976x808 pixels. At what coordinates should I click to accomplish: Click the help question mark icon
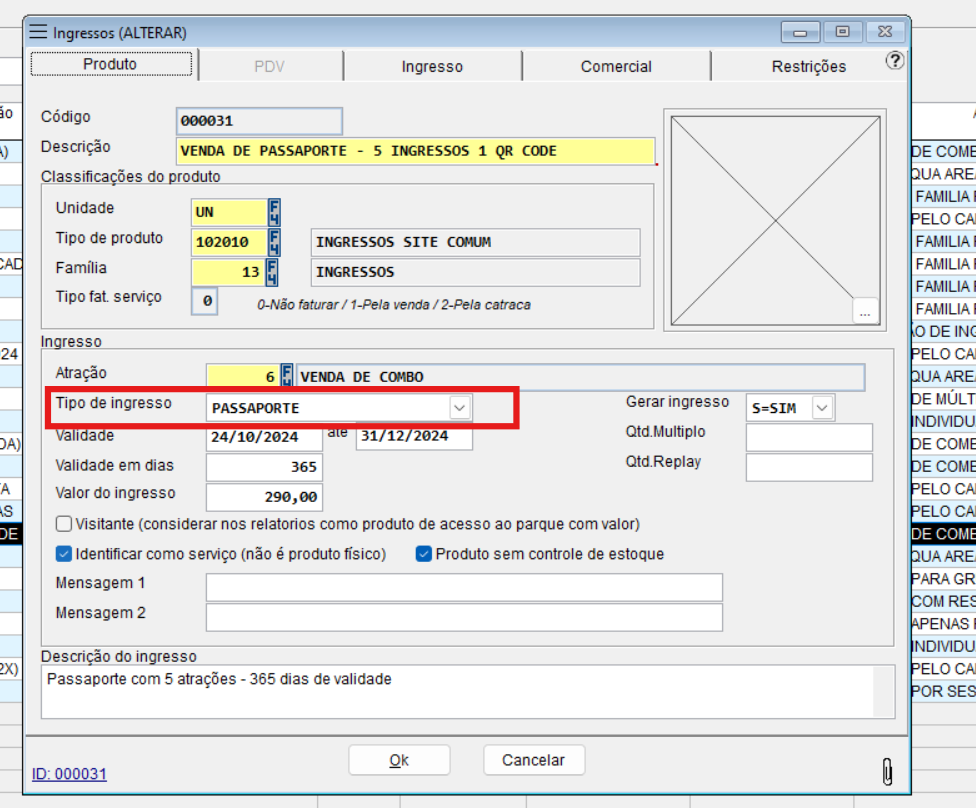tap(895, 61)
